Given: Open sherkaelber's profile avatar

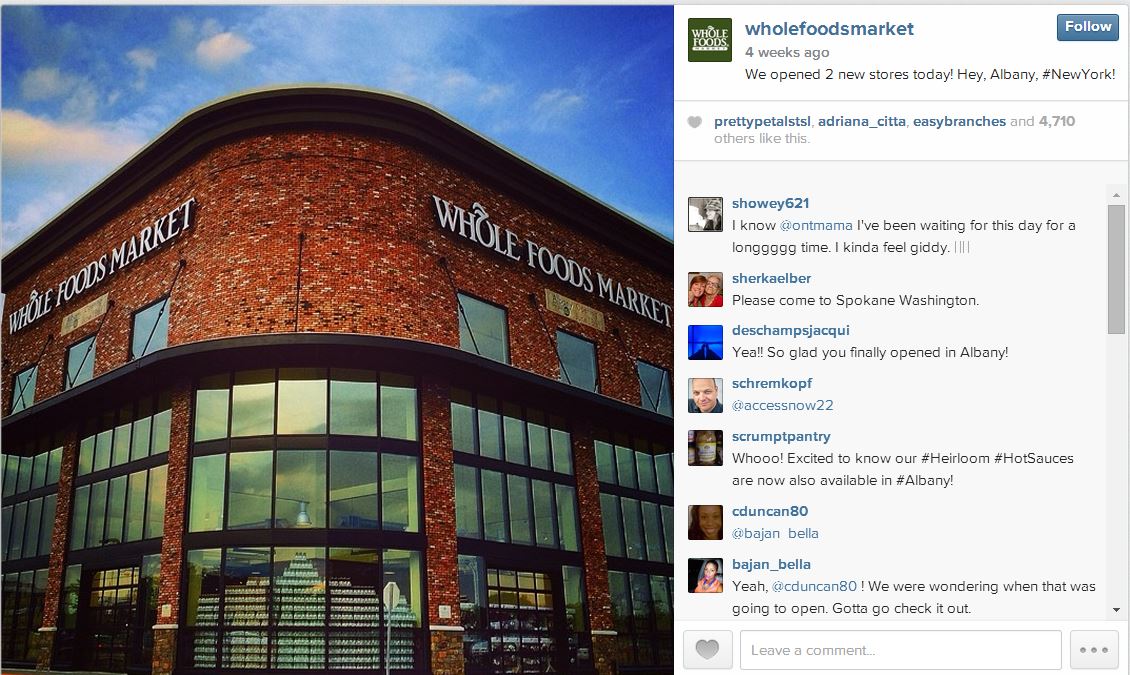Looking at the screenshot, I should tap(705, 289).
